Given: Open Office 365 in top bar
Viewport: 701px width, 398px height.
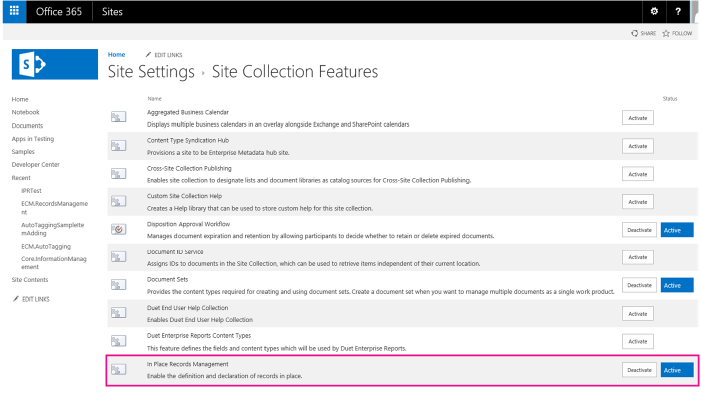Looking at the screenshot, I should point(59,12).
